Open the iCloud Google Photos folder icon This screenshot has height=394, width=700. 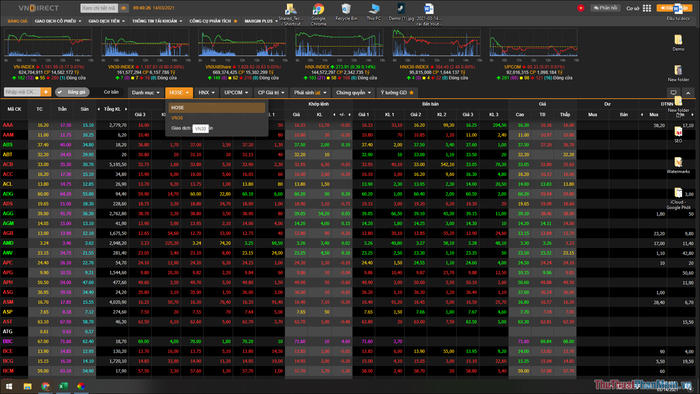pos(678,199)
